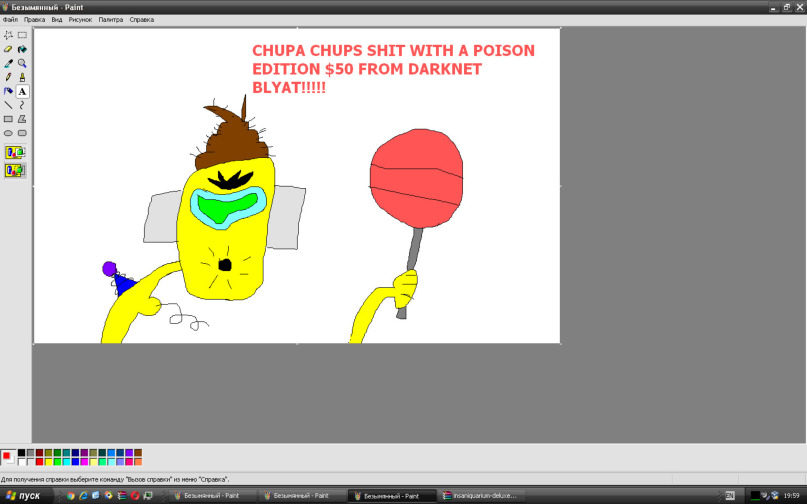Open the Файл menu
The height and width of the screenshot is (504, 807).
(x=10, y=20)
